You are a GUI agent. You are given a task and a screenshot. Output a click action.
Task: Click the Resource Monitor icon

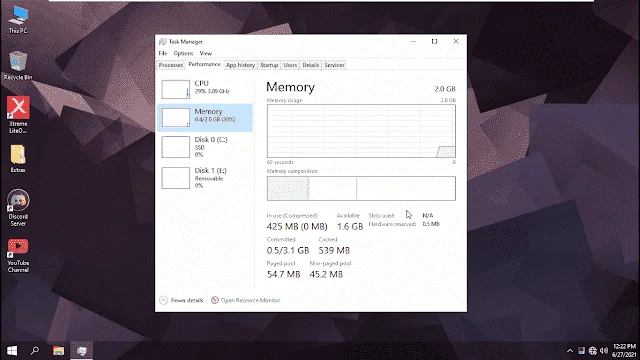click(215, 300)
